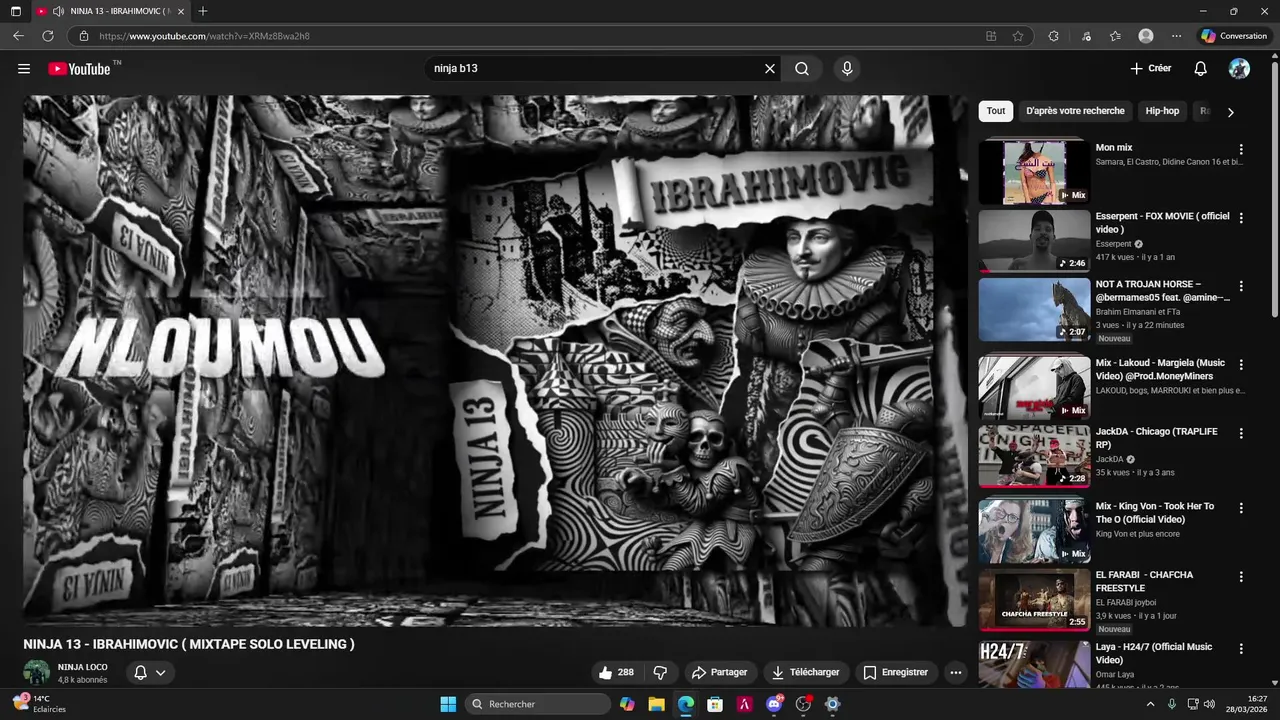Open options for Laya H24/7
Screen dimensions: 1280x720
(x=1241, y=649)
